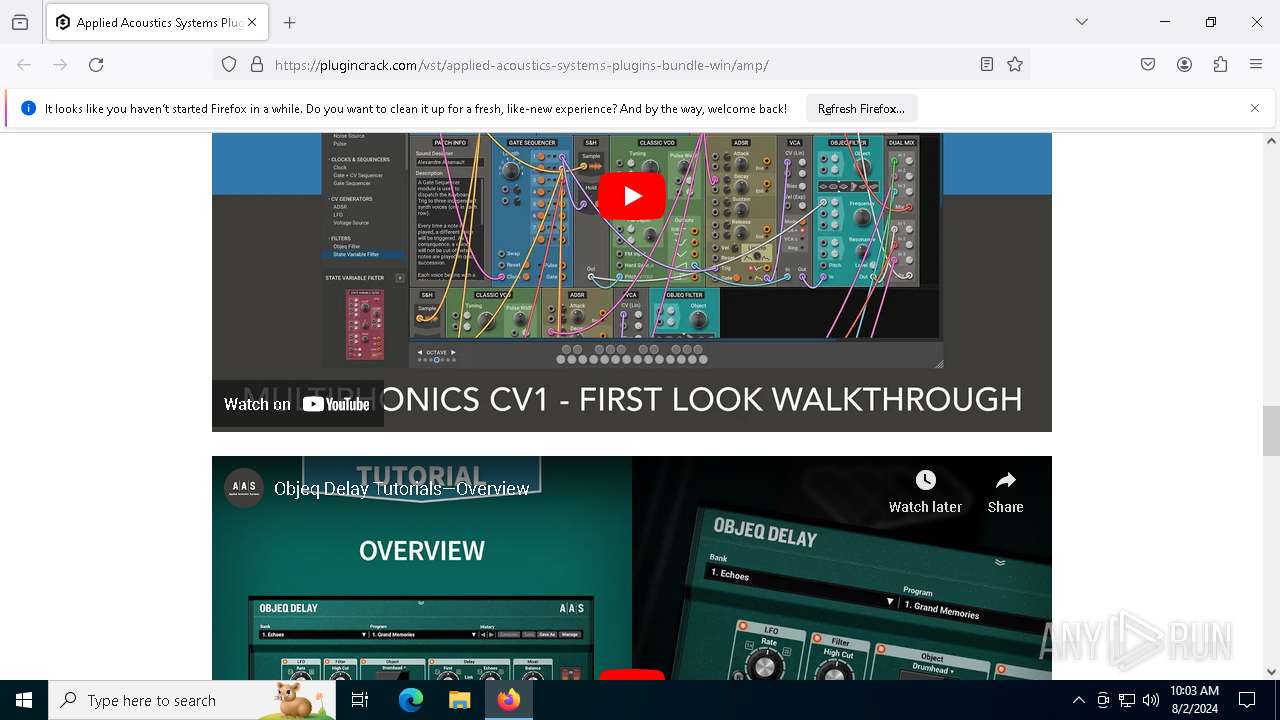The height and width of the screenshot is (720, 1280).
Task: Open tracking protection shield icon
Action: 229,65
